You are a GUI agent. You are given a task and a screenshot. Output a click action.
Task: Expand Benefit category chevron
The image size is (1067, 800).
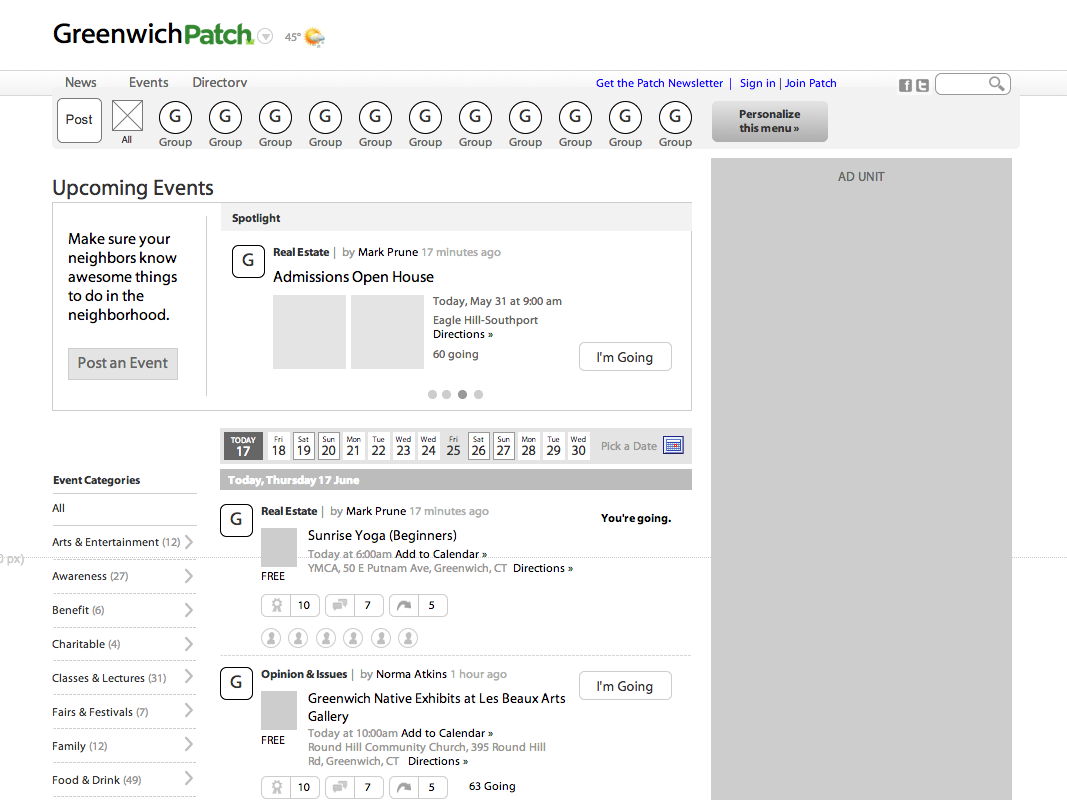point(188,610)
